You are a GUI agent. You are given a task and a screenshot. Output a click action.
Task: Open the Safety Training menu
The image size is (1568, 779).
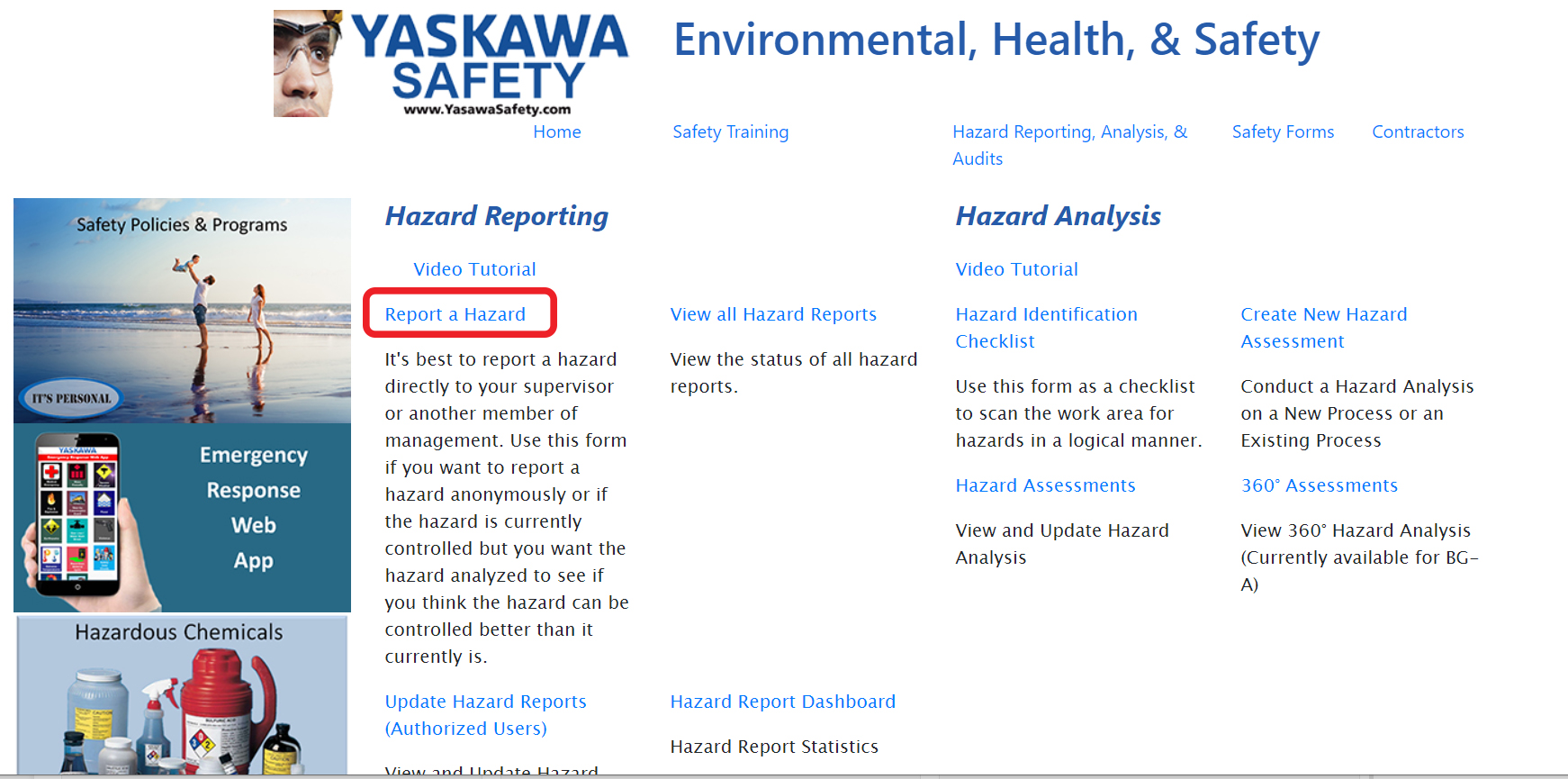tap(730, 132)
